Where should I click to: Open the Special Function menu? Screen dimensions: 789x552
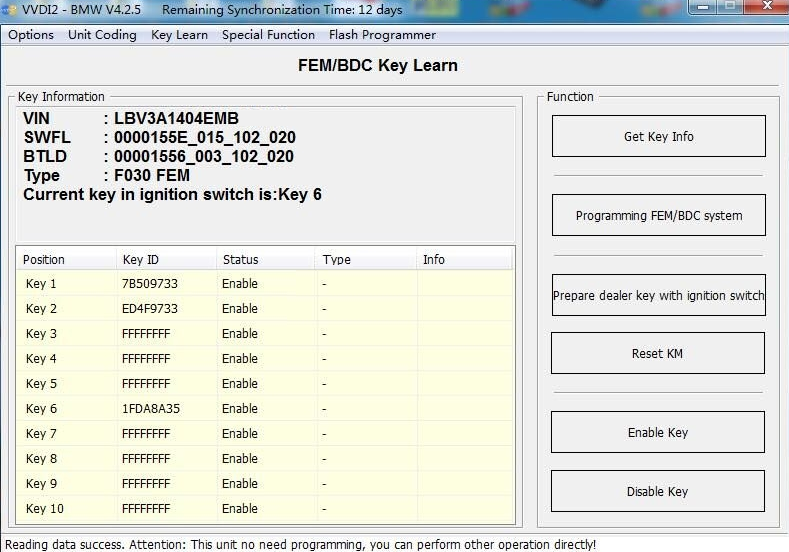click(268, 35)
